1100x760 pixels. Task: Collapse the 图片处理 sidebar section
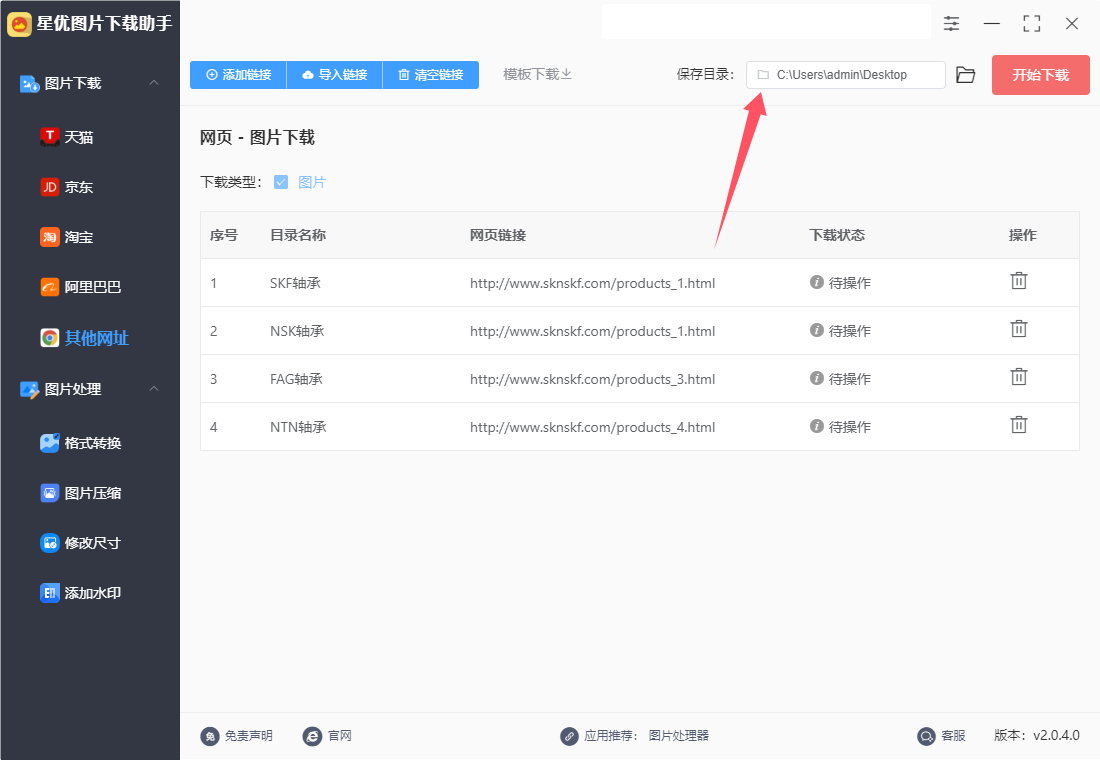click(154, 389)
